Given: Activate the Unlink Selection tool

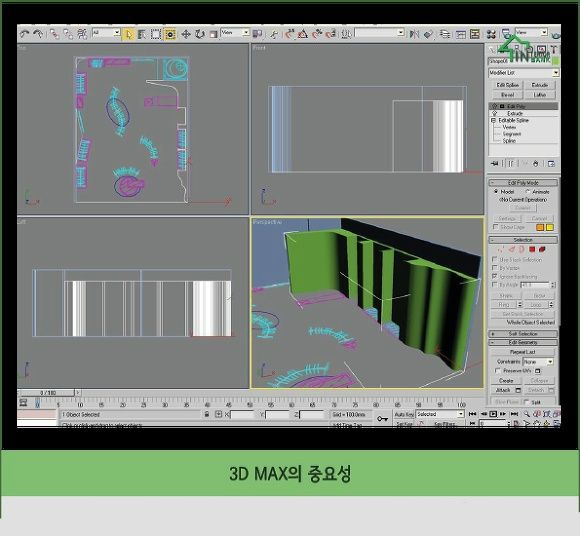Looking at the screenshot, I should coord(68,34).
